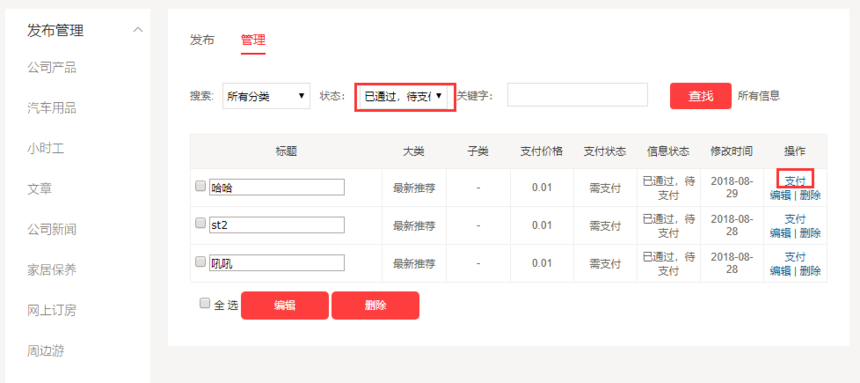The image size is (860, 383).
Task: Focus the 关键字 keyword input field
Action: click(x=577, y=95)
